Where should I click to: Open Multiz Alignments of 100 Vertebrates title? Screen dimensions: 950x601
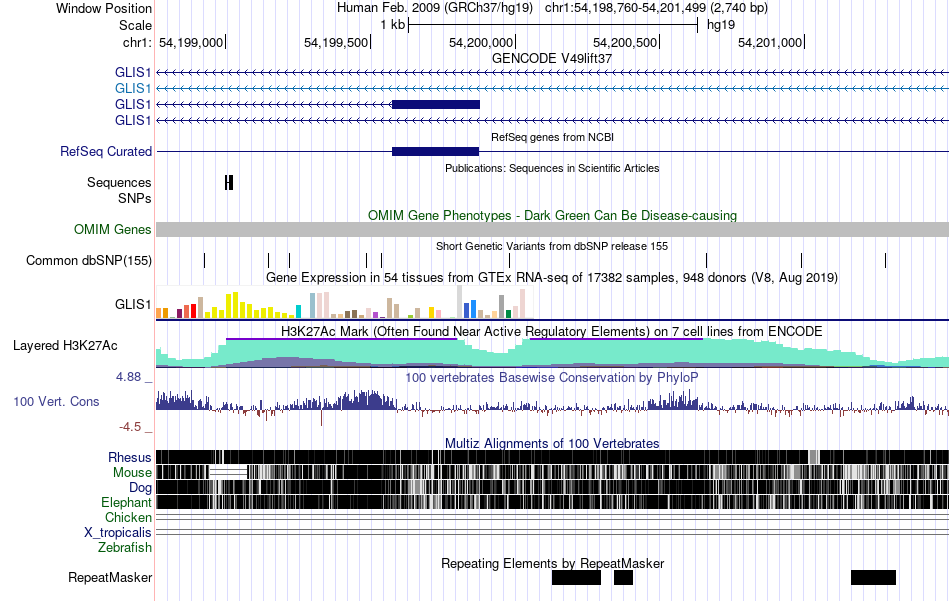tap(552, 443)
